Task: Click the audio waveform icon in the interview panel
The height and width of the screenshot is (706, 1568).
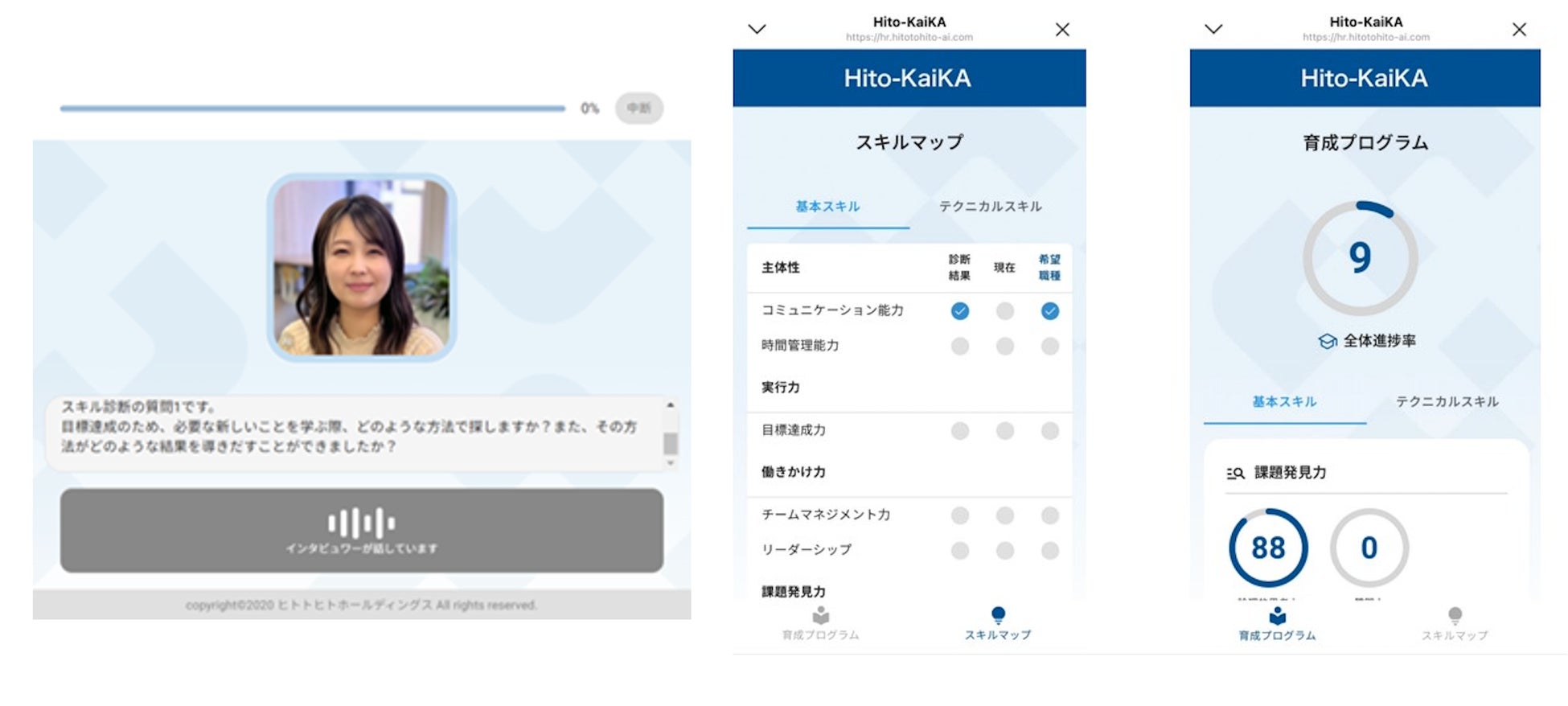Action: coord(361,523)
